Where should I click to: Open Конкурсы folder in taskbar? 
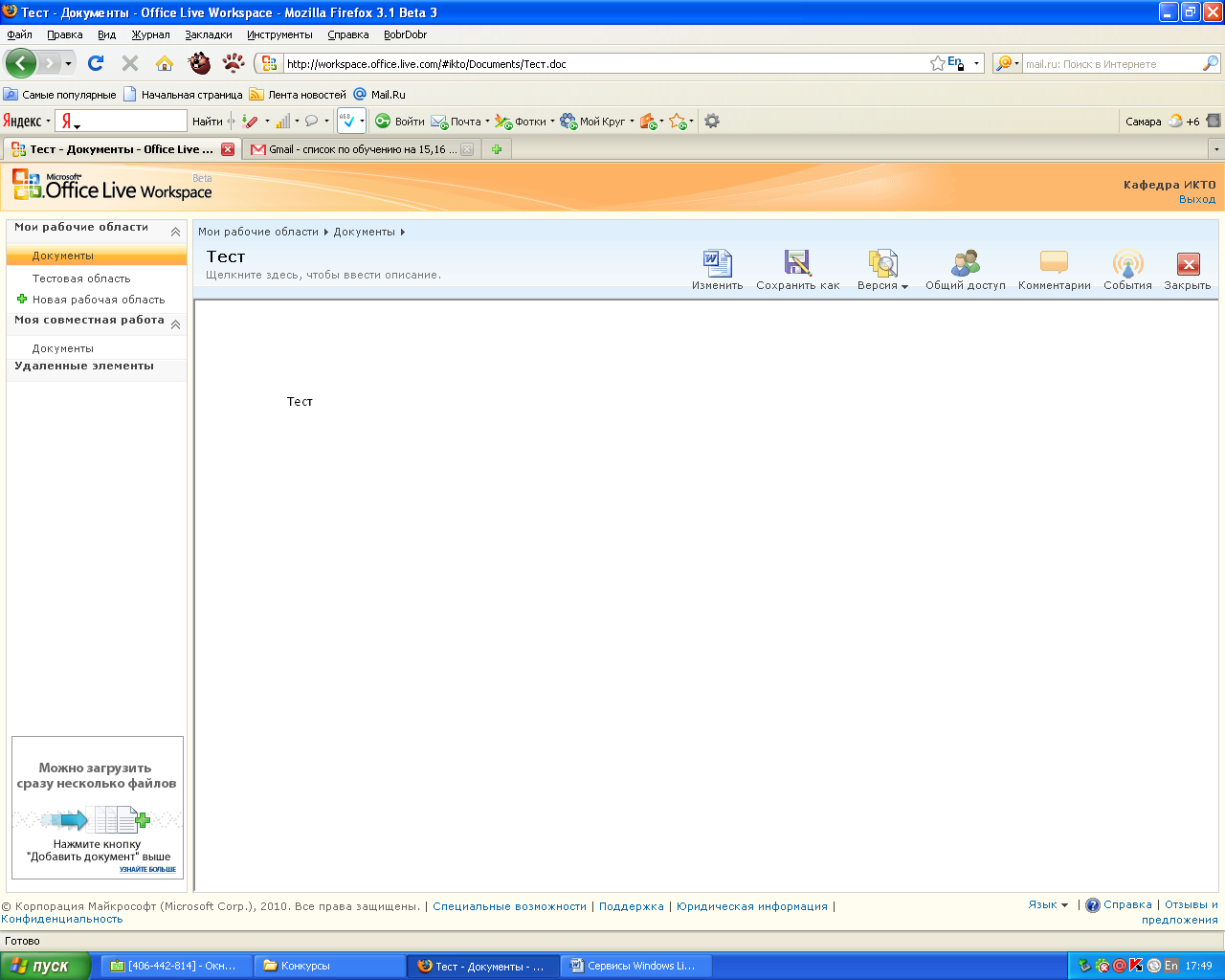(330, 966)
